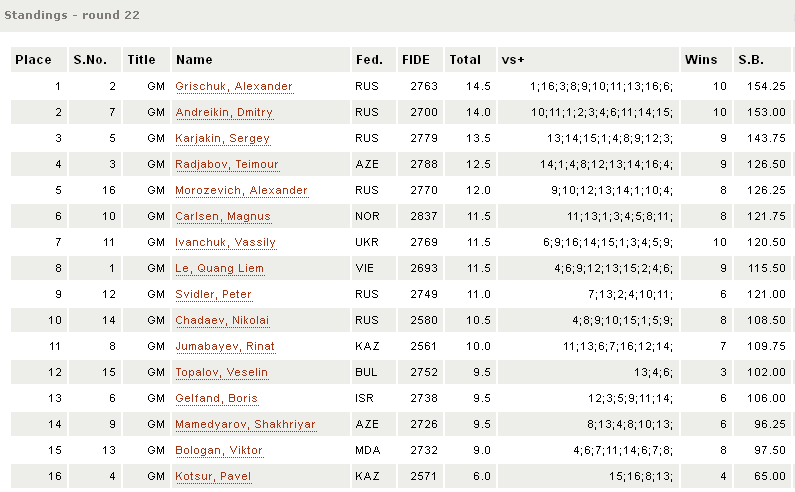Open Jumabayev, Rinat profile link
The image size is (795, 492).
[x=225, y=347]
